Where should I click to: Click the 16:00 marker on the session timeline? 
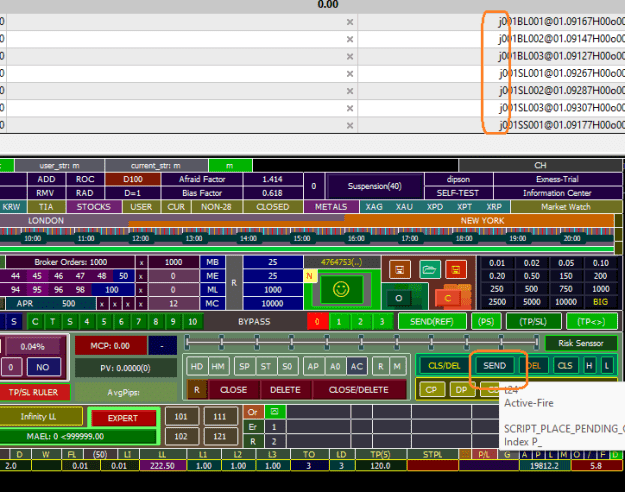356,238
